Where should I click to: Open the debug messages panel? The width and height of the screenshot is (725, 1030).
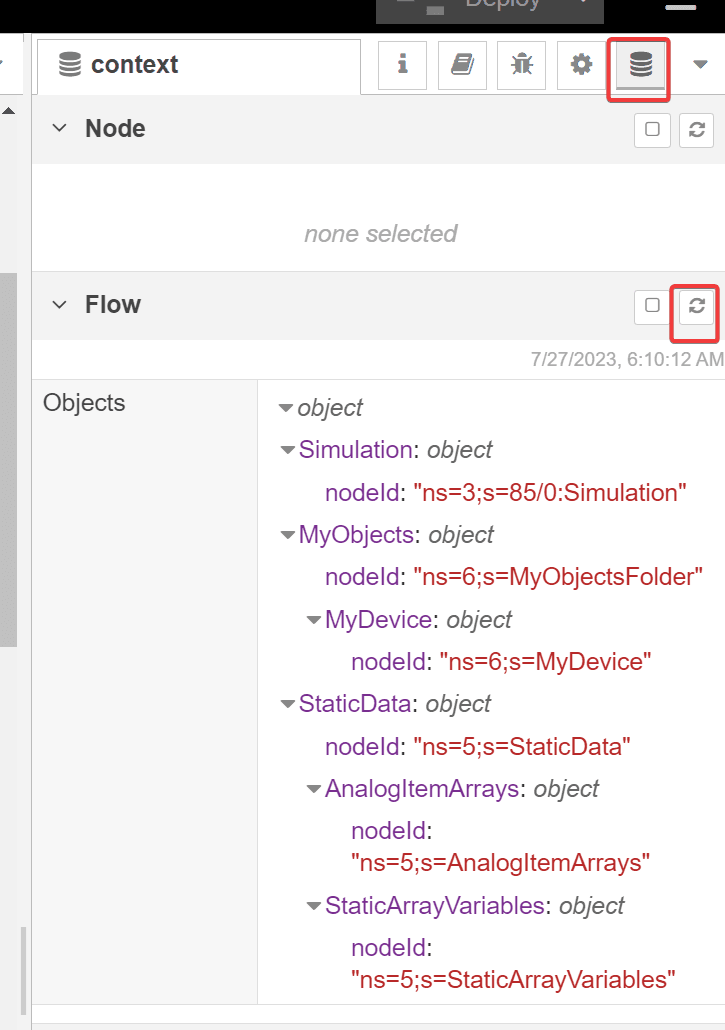(521, 64)
